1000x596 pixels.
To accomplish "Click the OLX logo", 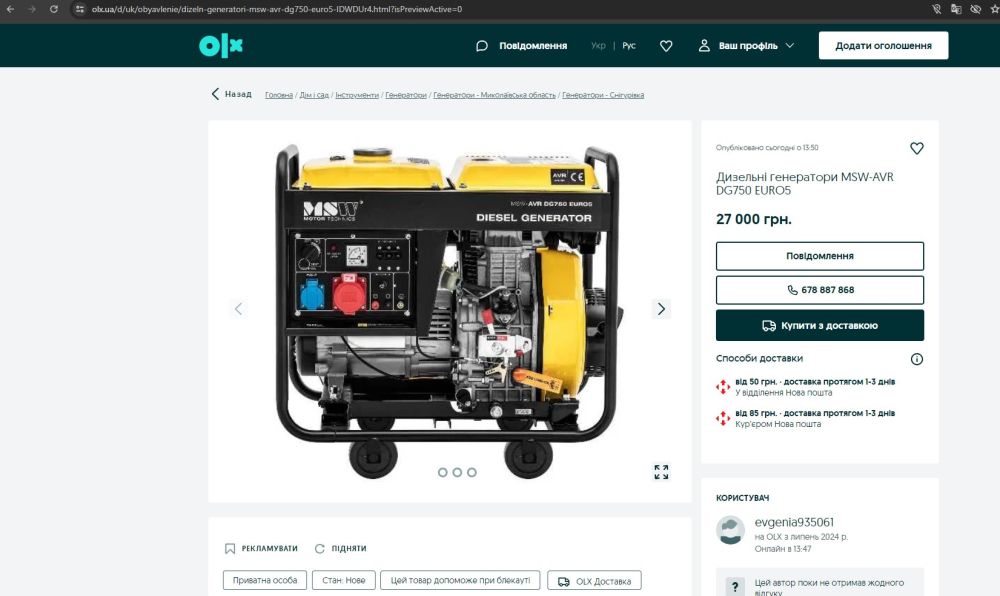I will point(221,46).
